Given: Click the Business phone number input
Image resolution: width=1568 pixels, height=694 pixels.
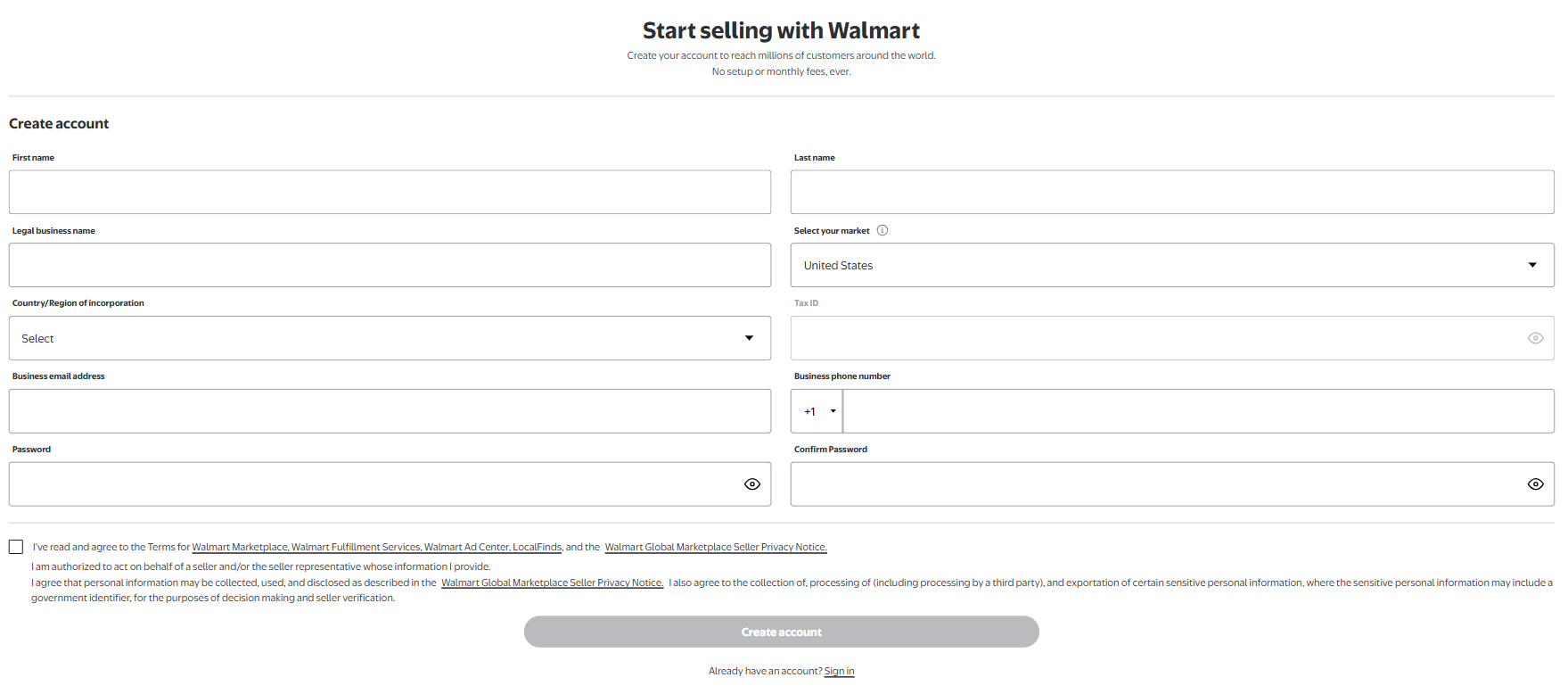Looking at the screenshot, I should click(1198, 411).
